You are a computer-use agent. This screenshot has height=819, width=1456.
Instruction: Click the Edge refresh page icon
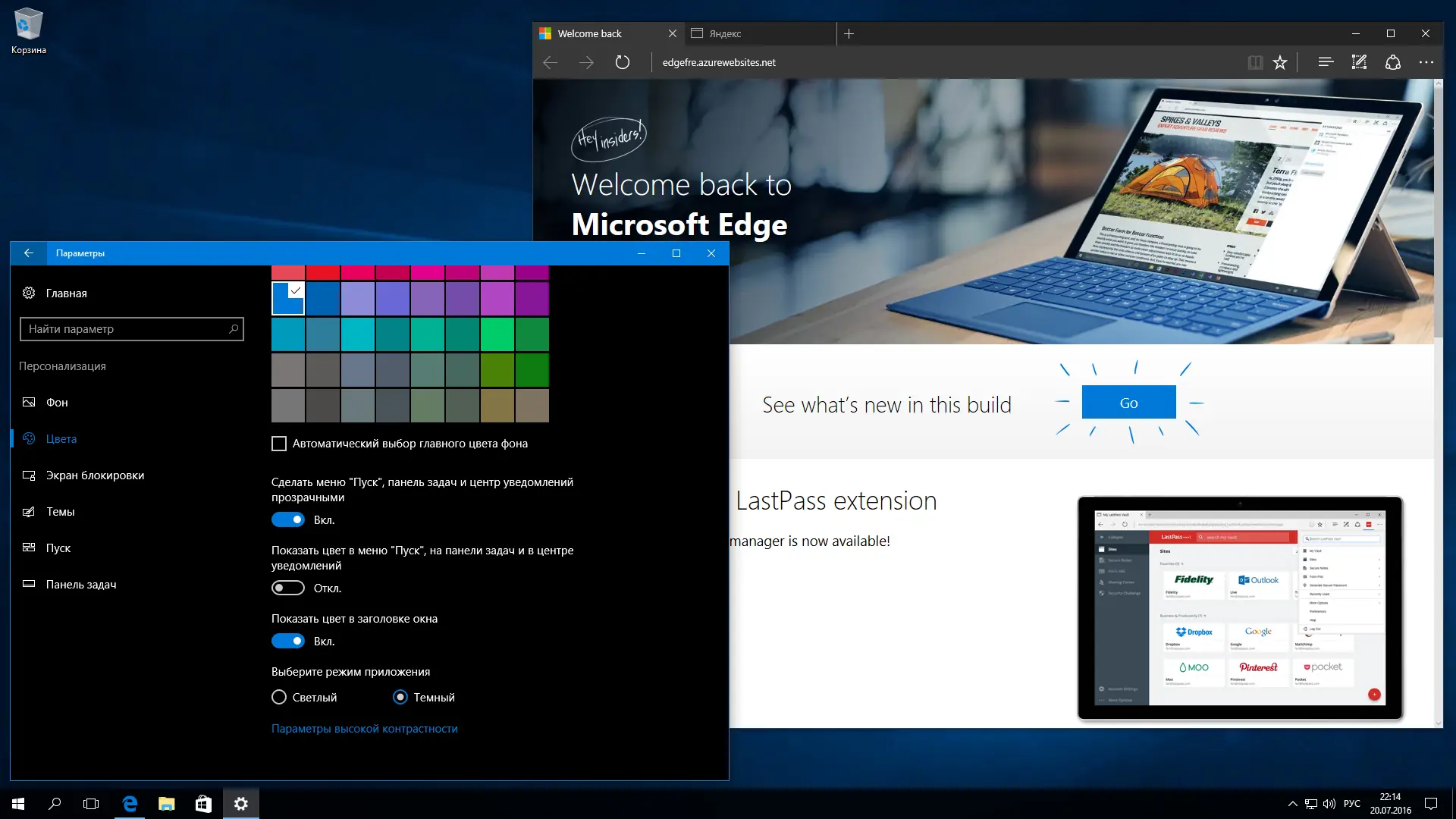(622, 62)
